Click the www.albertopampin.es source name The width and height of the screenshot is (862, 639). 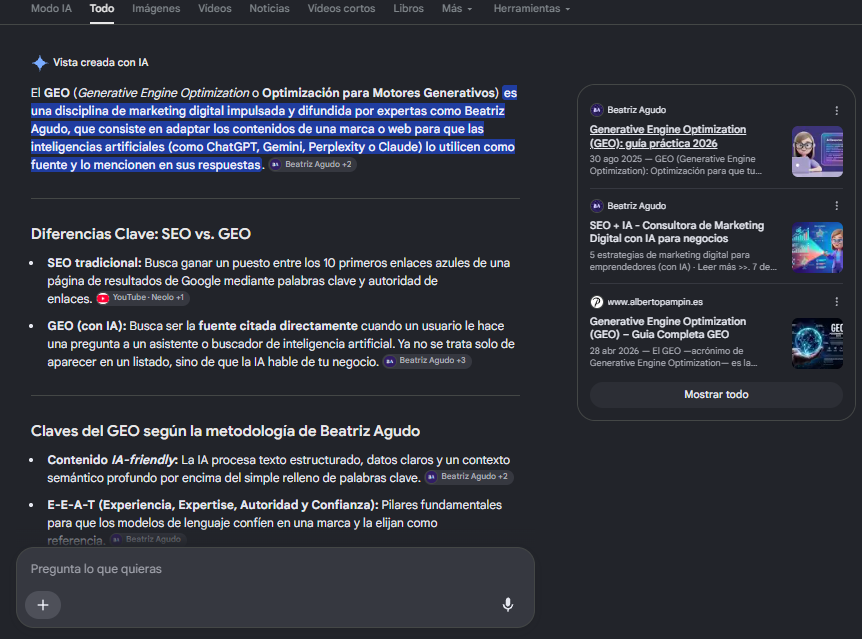[x=655, y=302]
